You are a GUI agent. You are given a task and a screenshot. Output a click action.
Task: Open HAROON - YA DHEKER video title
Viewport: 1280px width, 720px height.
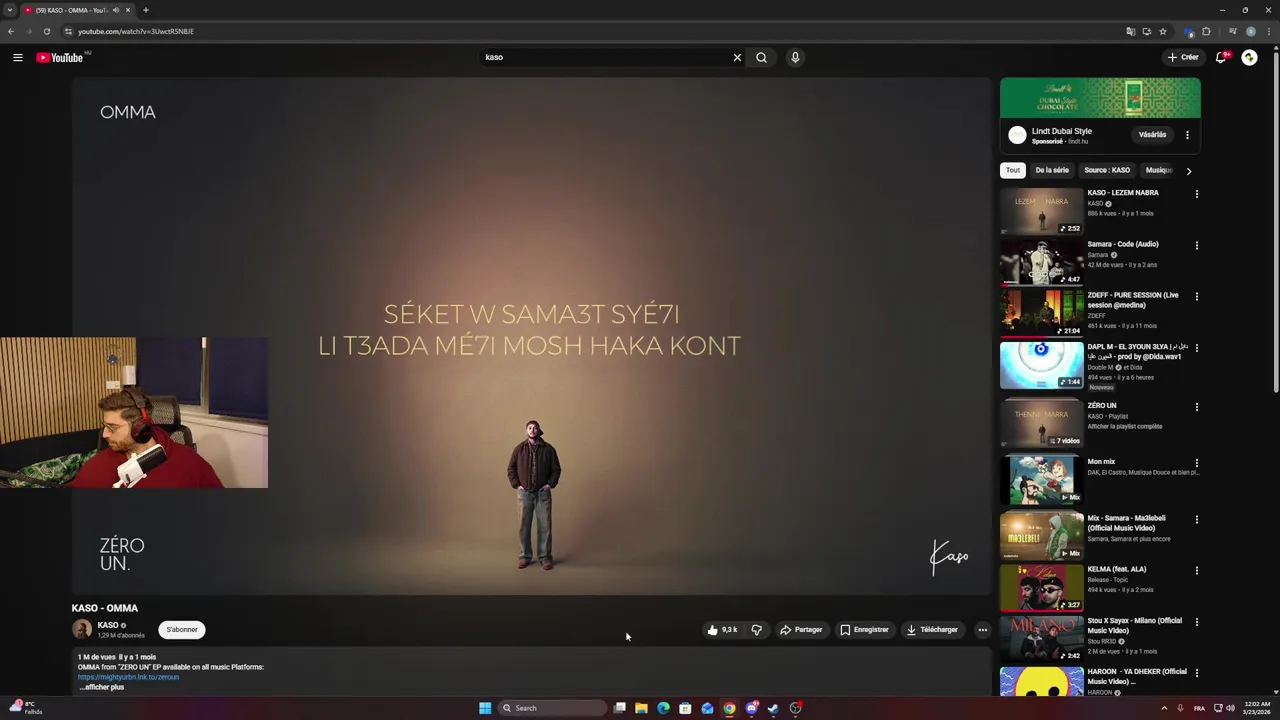1137,676
